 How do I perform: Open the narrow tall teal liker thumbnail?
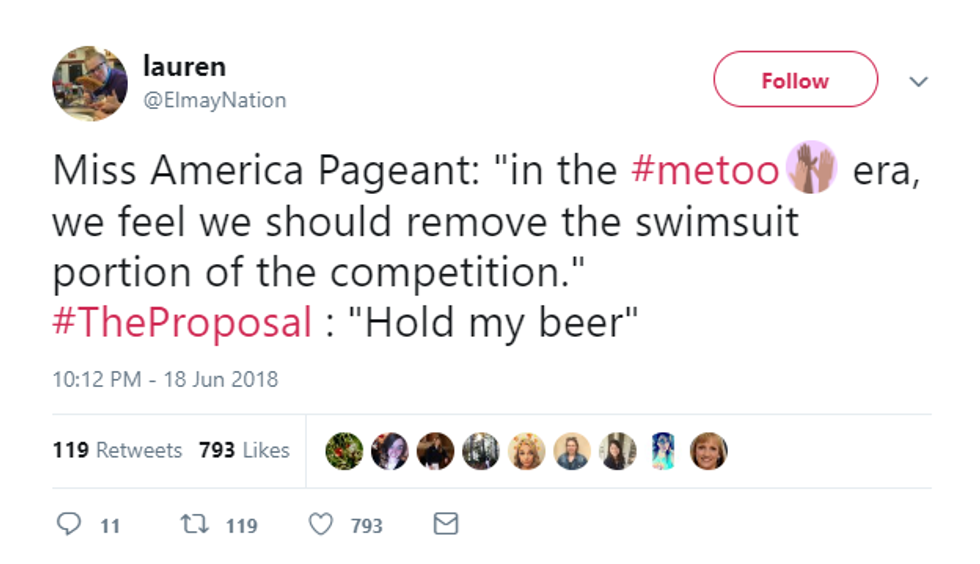tap(663, 451)
